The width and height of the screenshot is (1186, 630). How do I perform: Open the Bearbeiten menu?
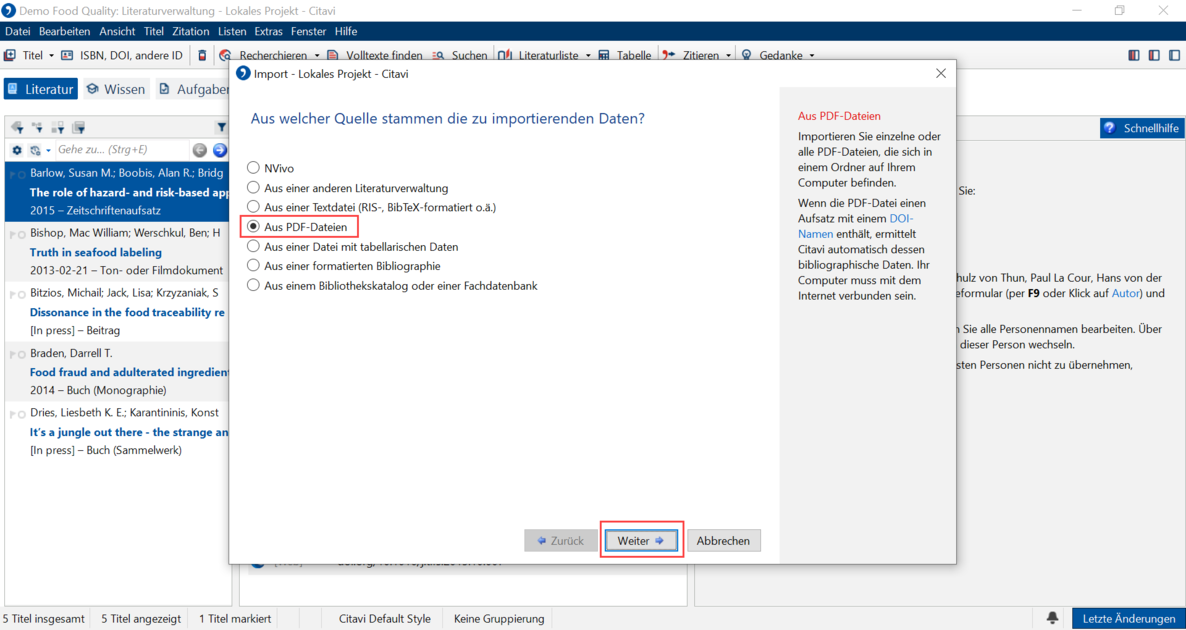(64, 31)
